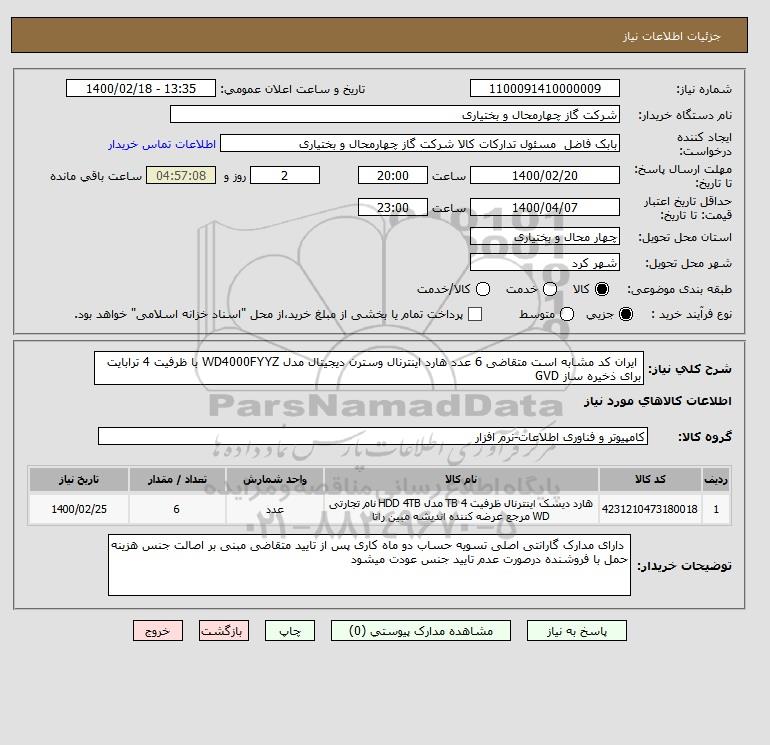
Task: Click delivery city field شهر کرد
Action: tap(545, 263)
